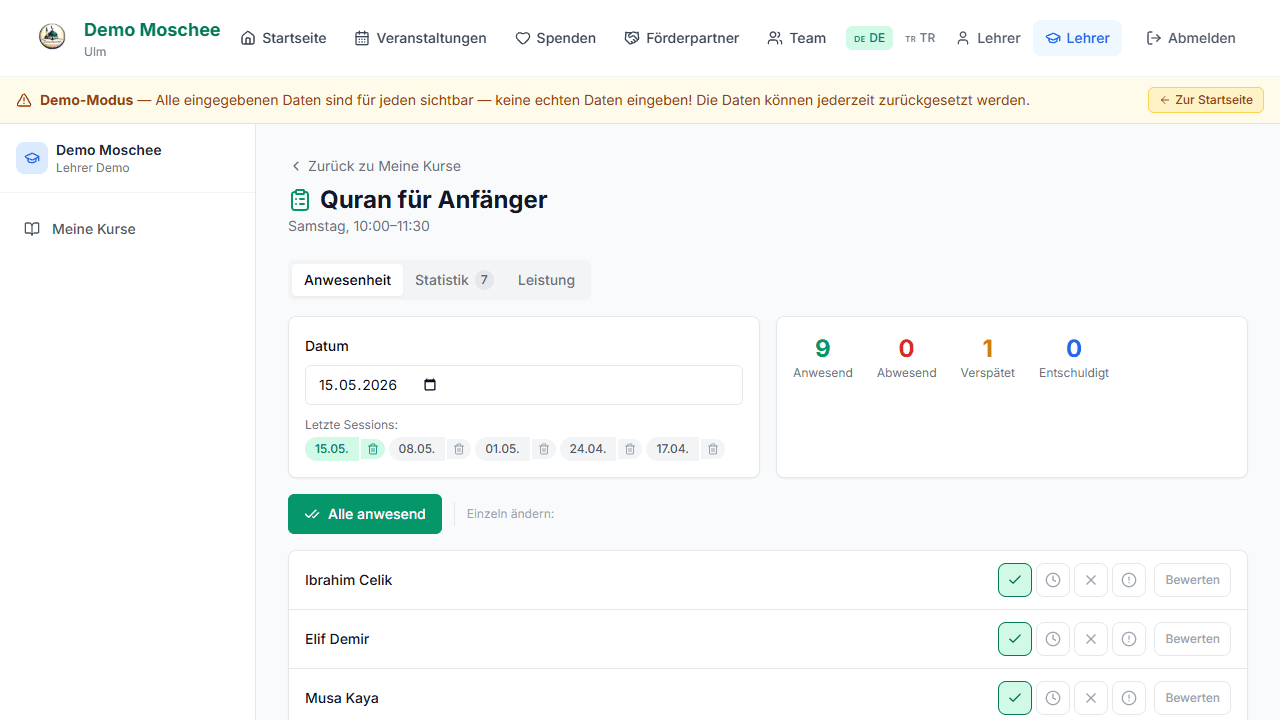Click the Entschuldigt count of 0
The height and width of the screenshot is (720, 1280).
(x=1074, y=348)
